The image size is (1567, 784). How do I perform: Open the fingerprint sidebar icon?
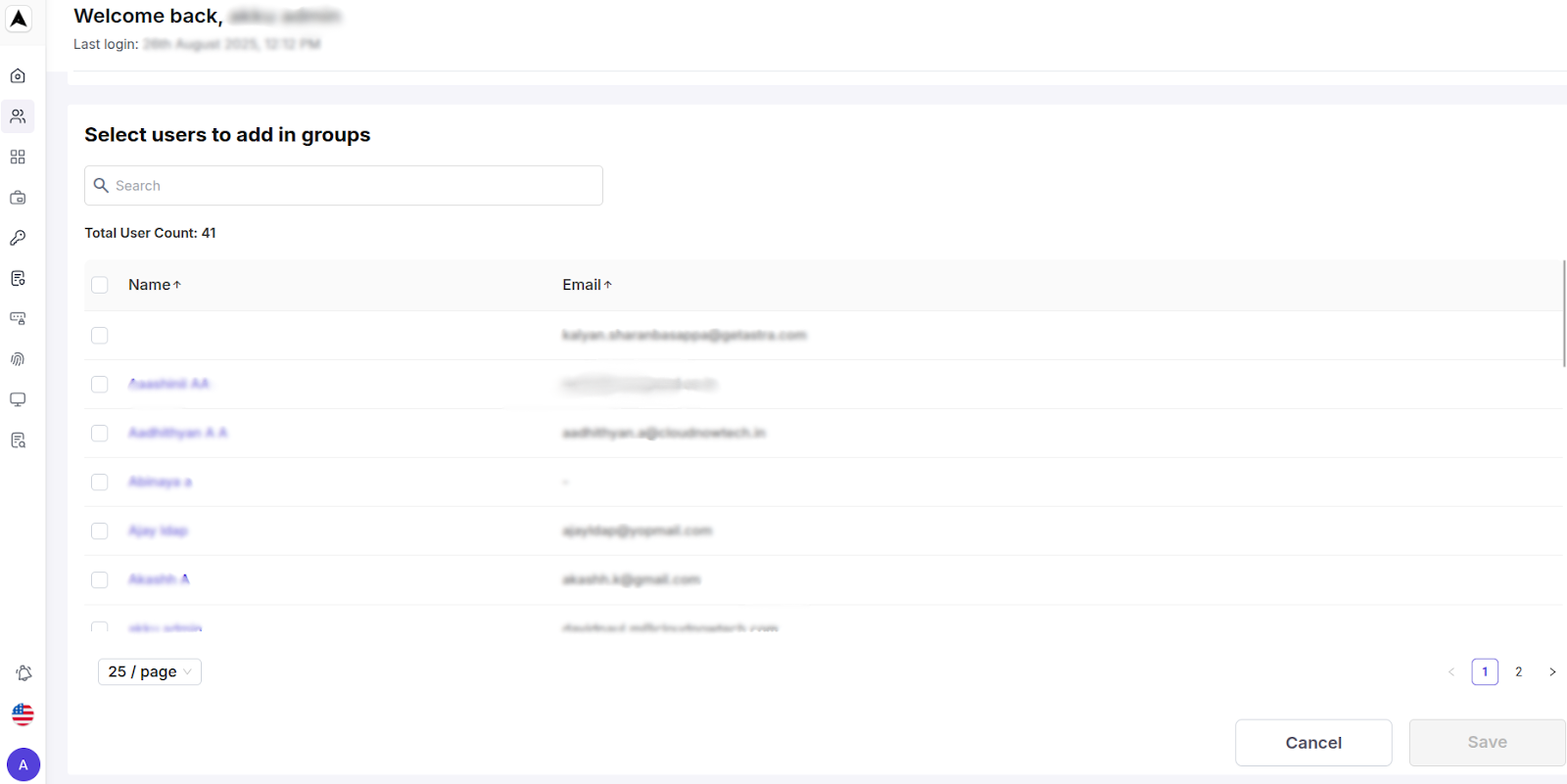tap(18, 359)
